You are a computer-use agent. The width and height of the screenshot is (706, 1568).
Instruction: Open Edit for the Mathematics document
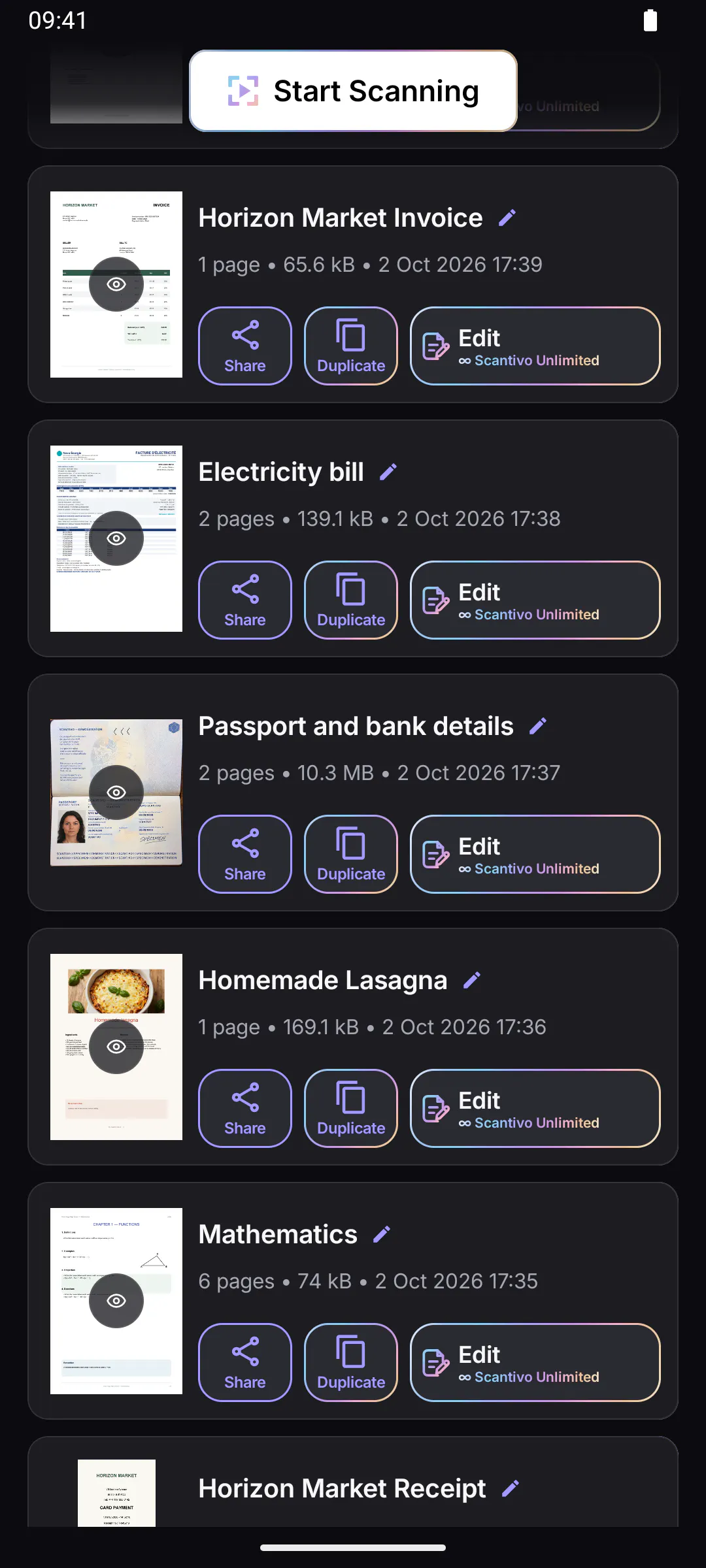(535, 1363)
